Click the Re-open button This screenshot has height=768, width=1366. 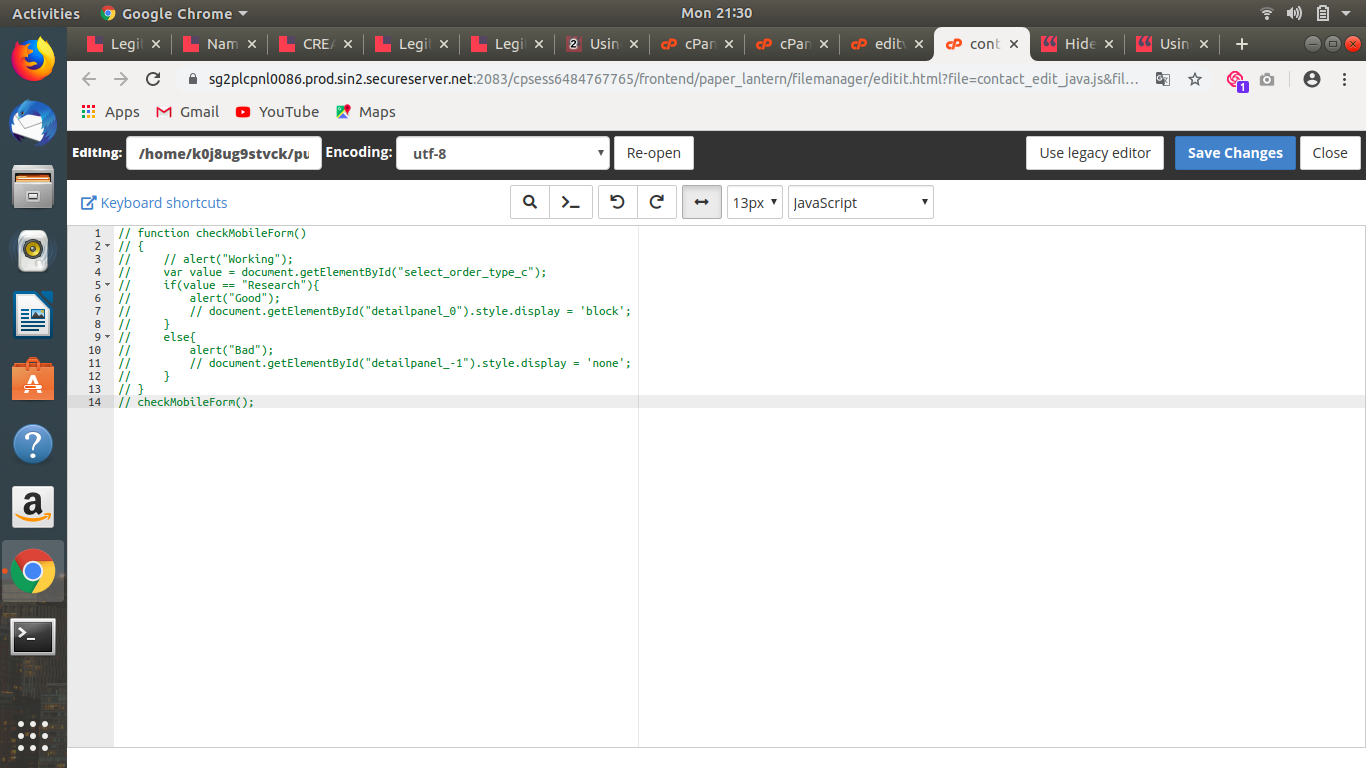click(653, 153)
